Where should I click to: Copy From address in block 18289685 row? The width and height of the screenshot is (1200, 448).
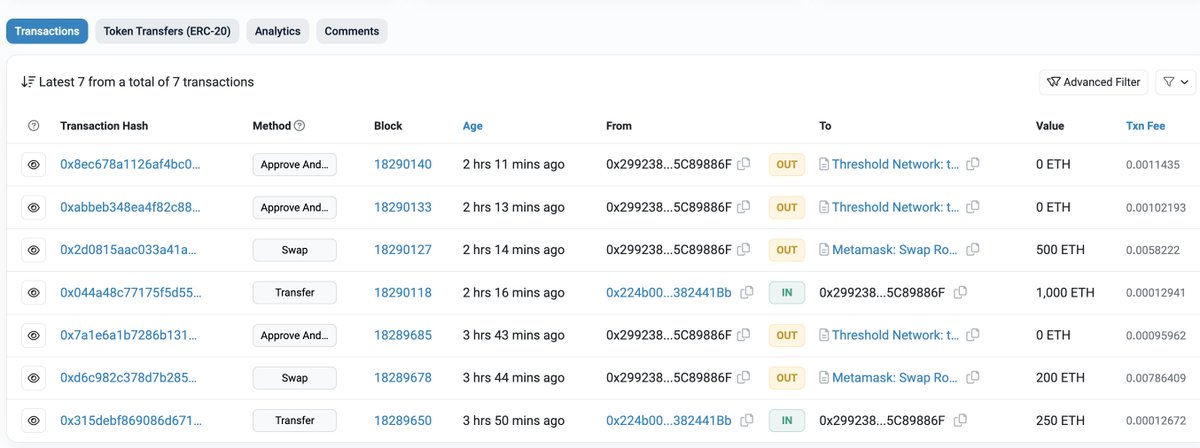(744, 336)
